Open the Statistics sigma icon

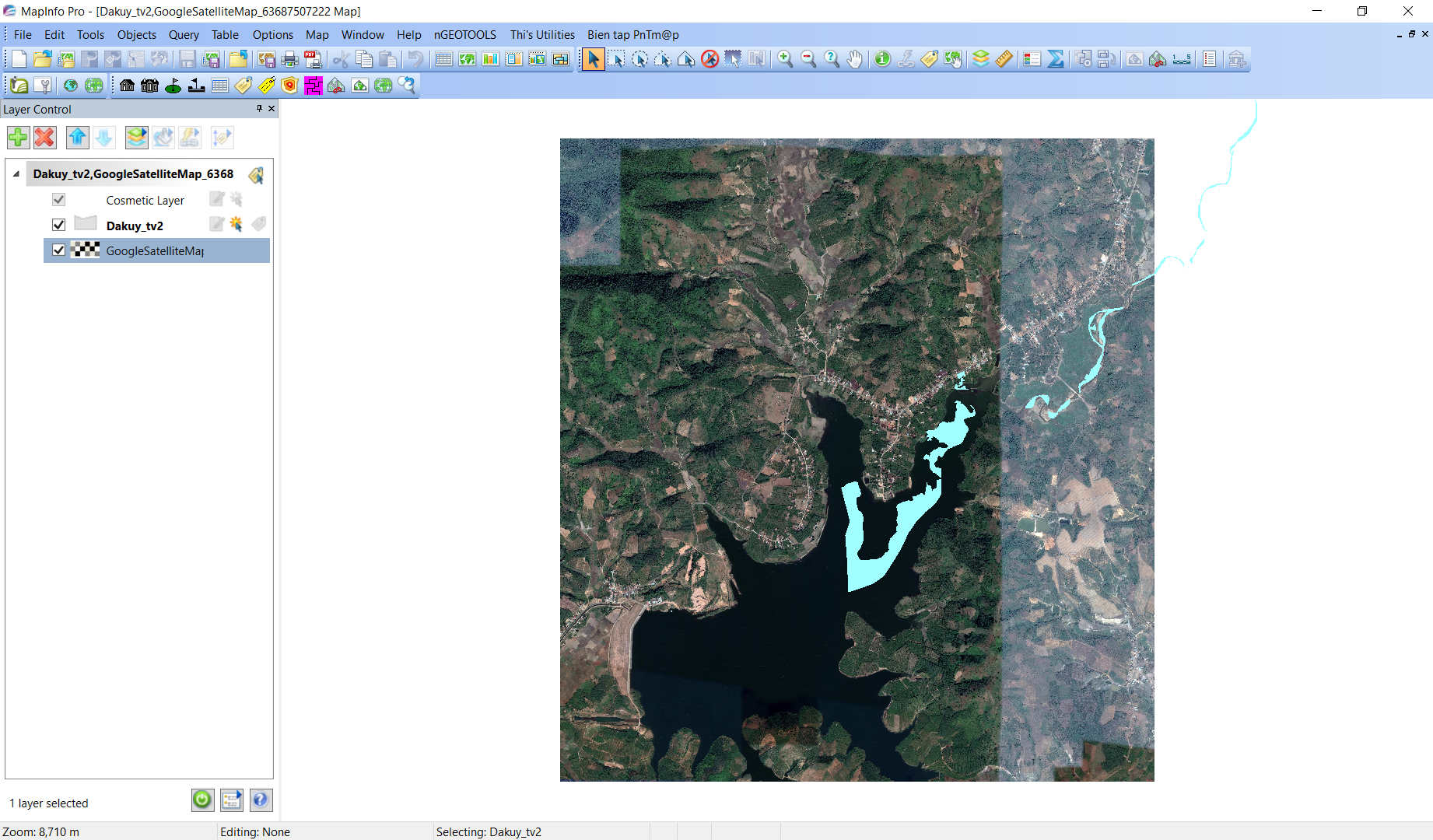(1056, 59)
